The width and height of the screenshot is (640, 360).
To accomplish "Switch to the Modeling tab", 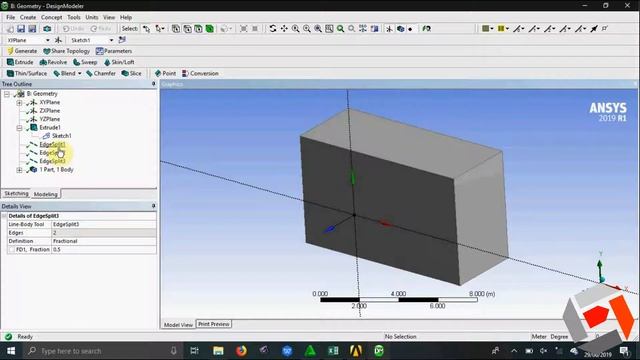I will 46,194.
